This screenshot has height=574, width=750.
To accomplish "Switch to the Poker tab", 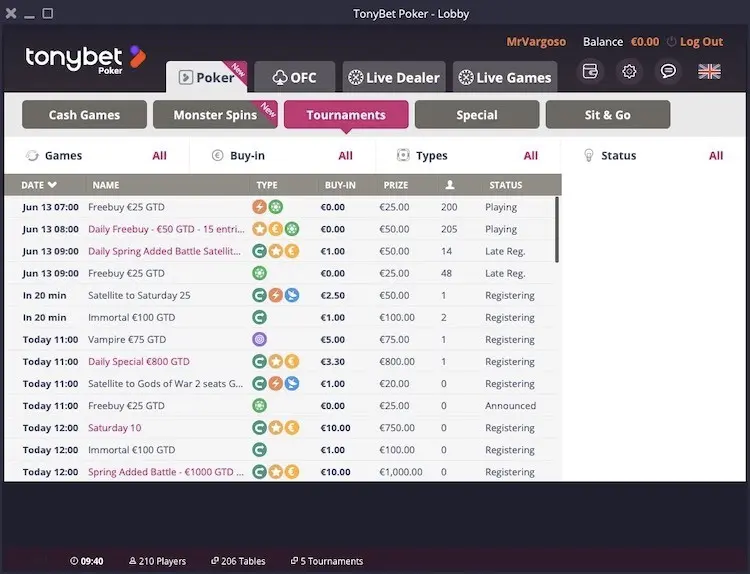I will pos(207,77).
